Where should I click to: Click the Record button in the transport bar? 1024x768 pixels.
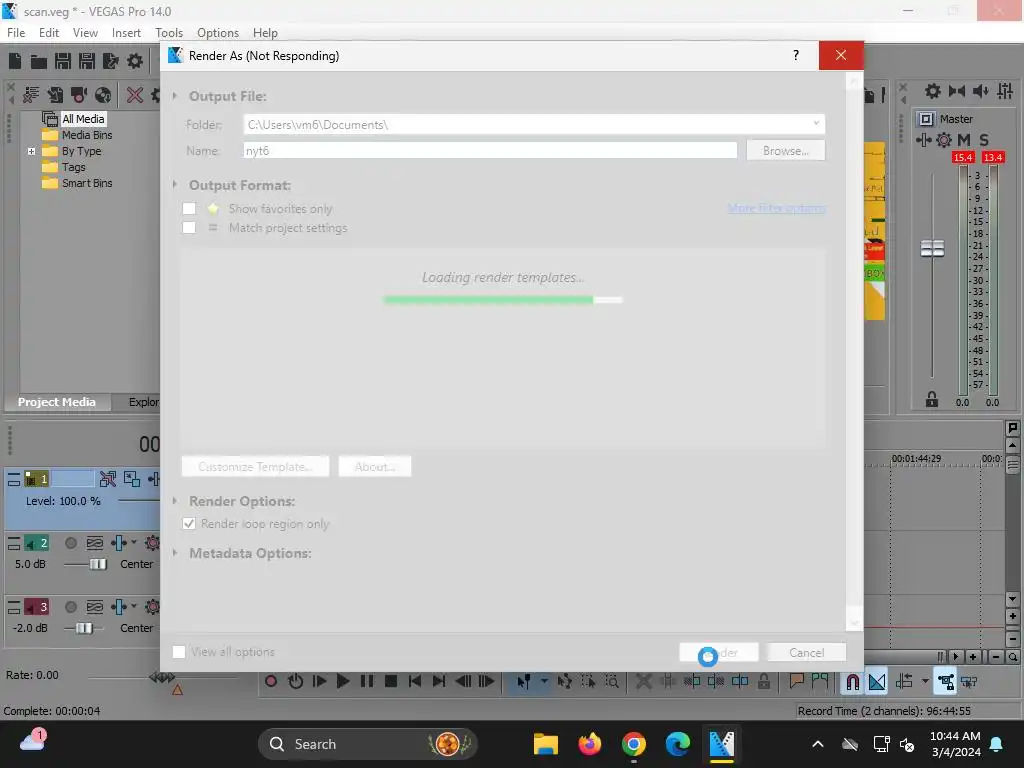click(x=270, y=682)
